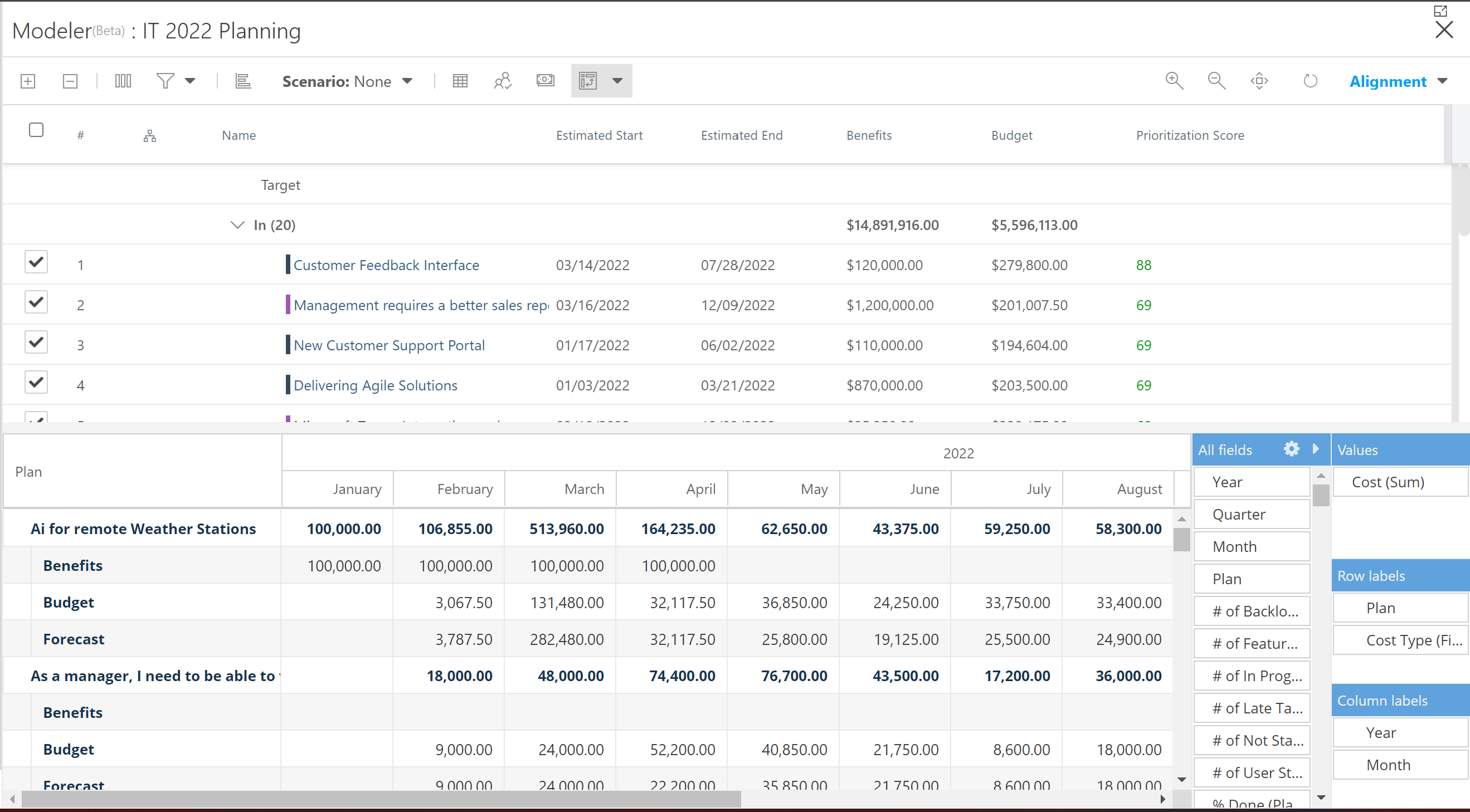Open the Alignment dropdown menu

tap(1398, 81)
